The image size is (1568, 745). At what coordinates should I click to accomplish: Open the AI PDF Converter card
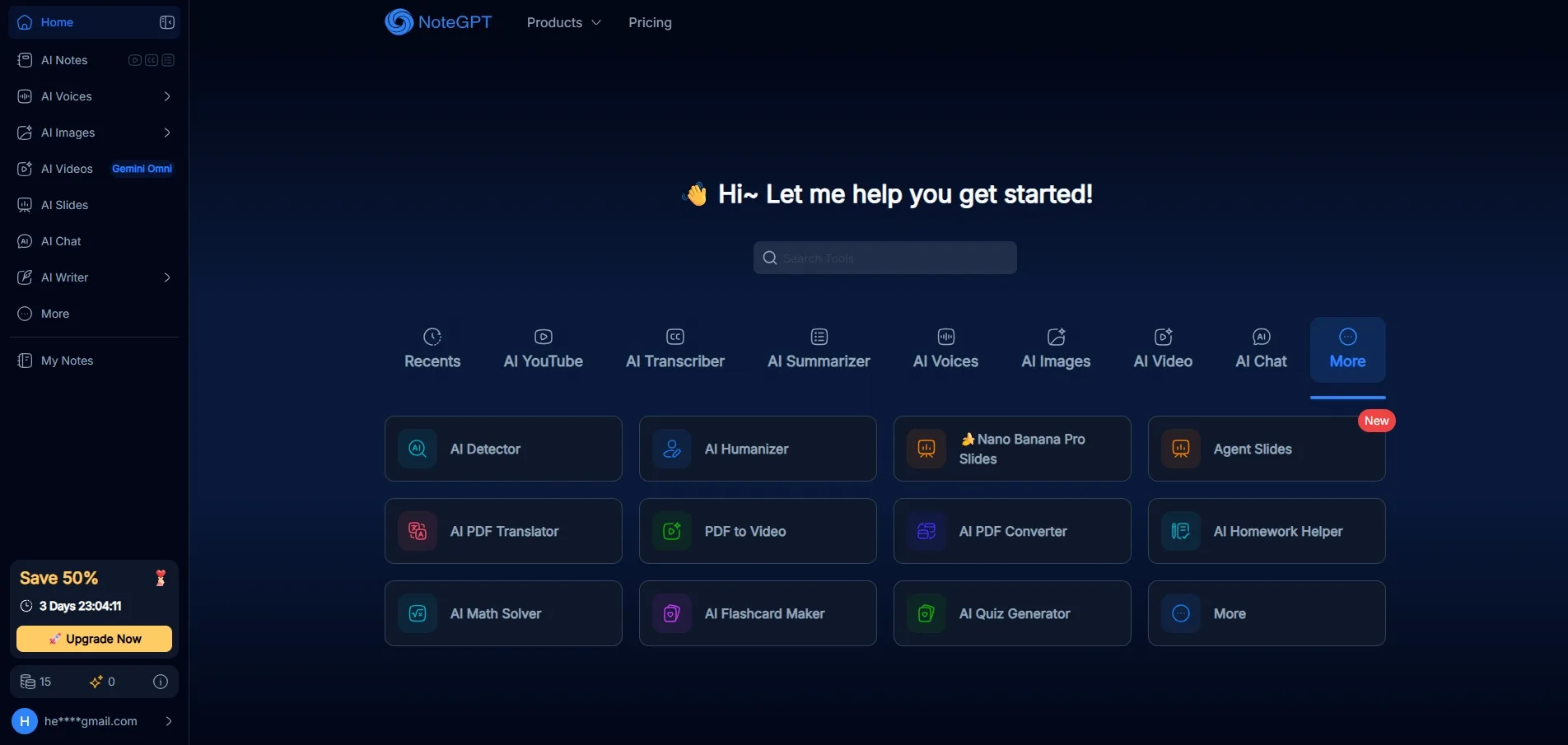tap(1012, 531)
